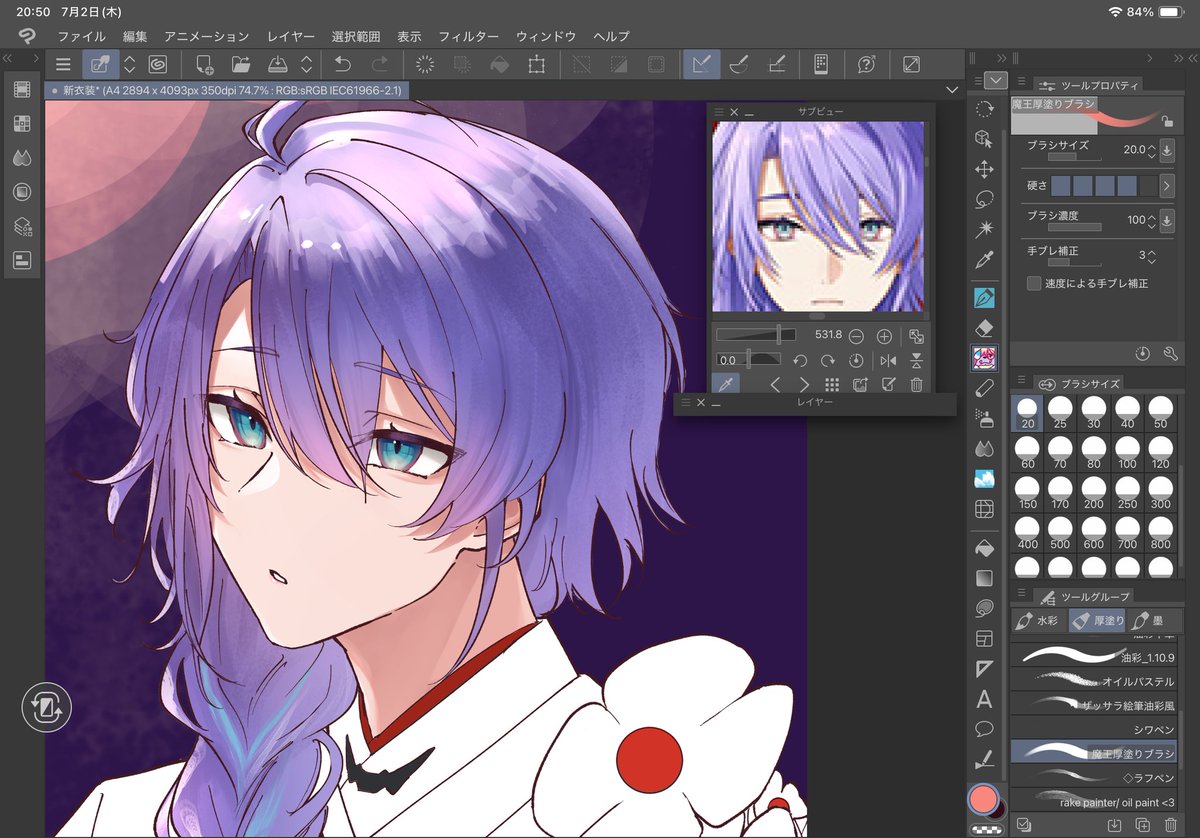Select the Auto select magic wand tool
Screen dimensions: 1200x838
(x=984, y=230)
